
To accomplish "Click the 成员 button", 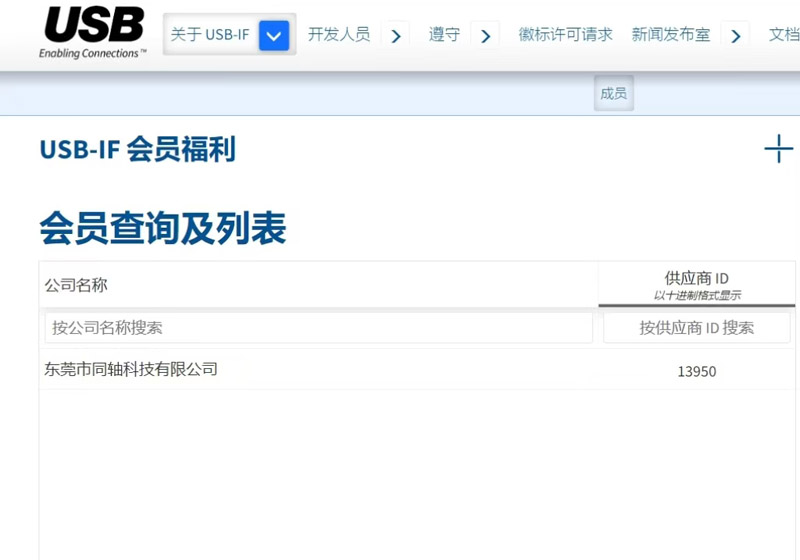I will (x=614, y=93).
